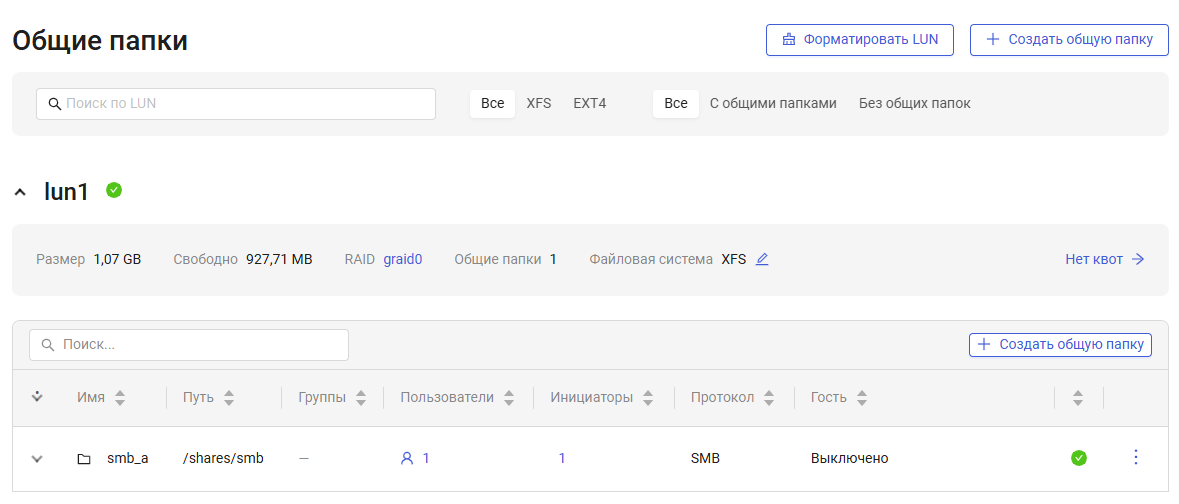The width and height of the screenshot is (1179, 504).
Task: Open Нет квот quota link
Action: (x=1104, y=260)
